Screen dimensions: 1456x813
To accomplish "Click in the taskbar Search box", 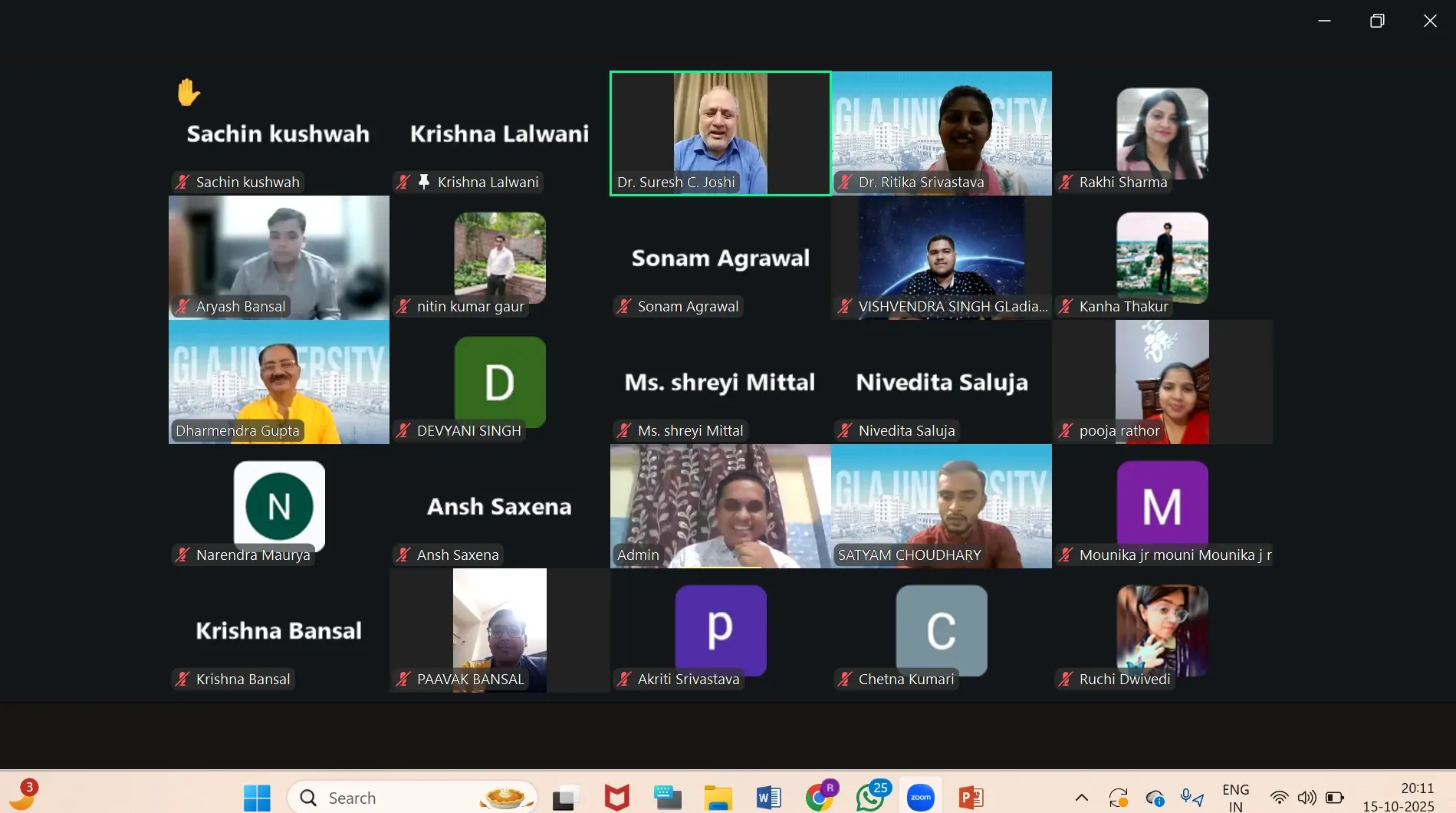I will (x=399, y=798).
